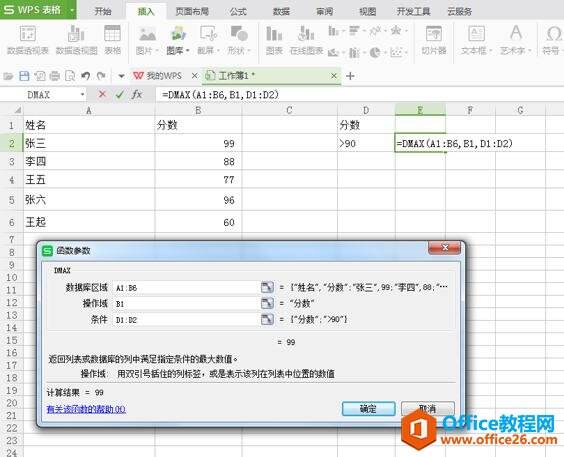The width and height of the screenshot is (564, 457).
Task: Close the 工作簿1 document tab
Action: [334, 76]
